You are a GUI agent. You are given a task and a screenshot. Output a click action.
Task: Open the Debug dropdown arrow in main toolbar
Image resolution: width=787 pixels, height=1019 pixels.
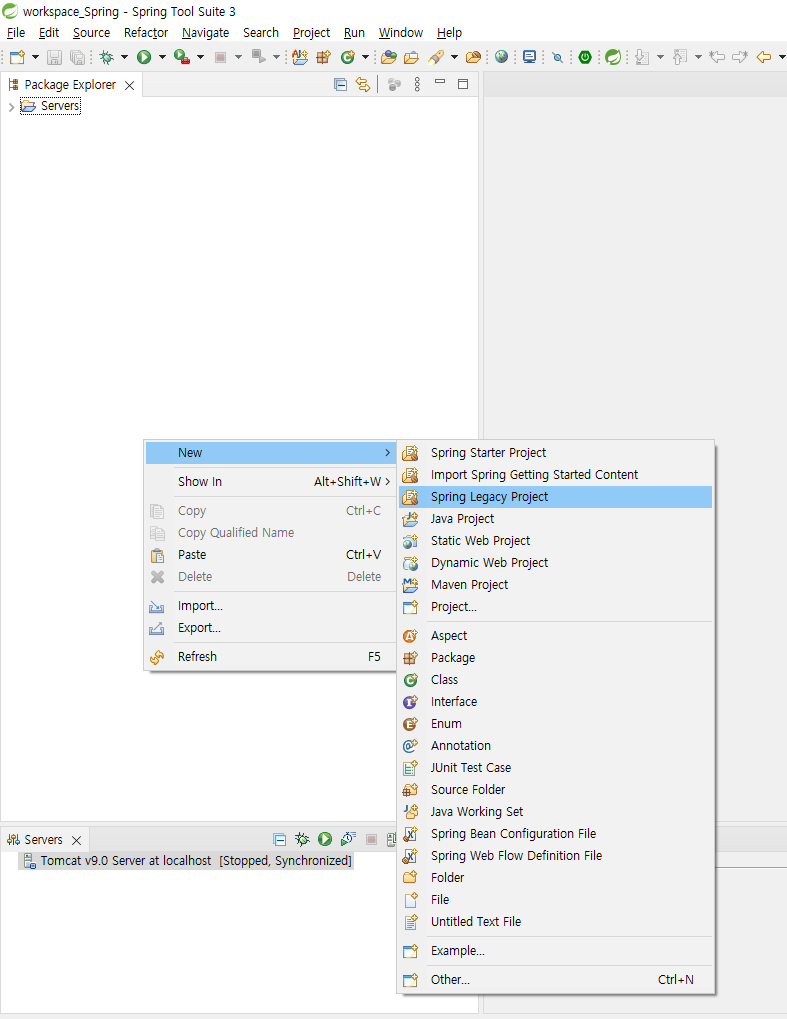(124, 57)
